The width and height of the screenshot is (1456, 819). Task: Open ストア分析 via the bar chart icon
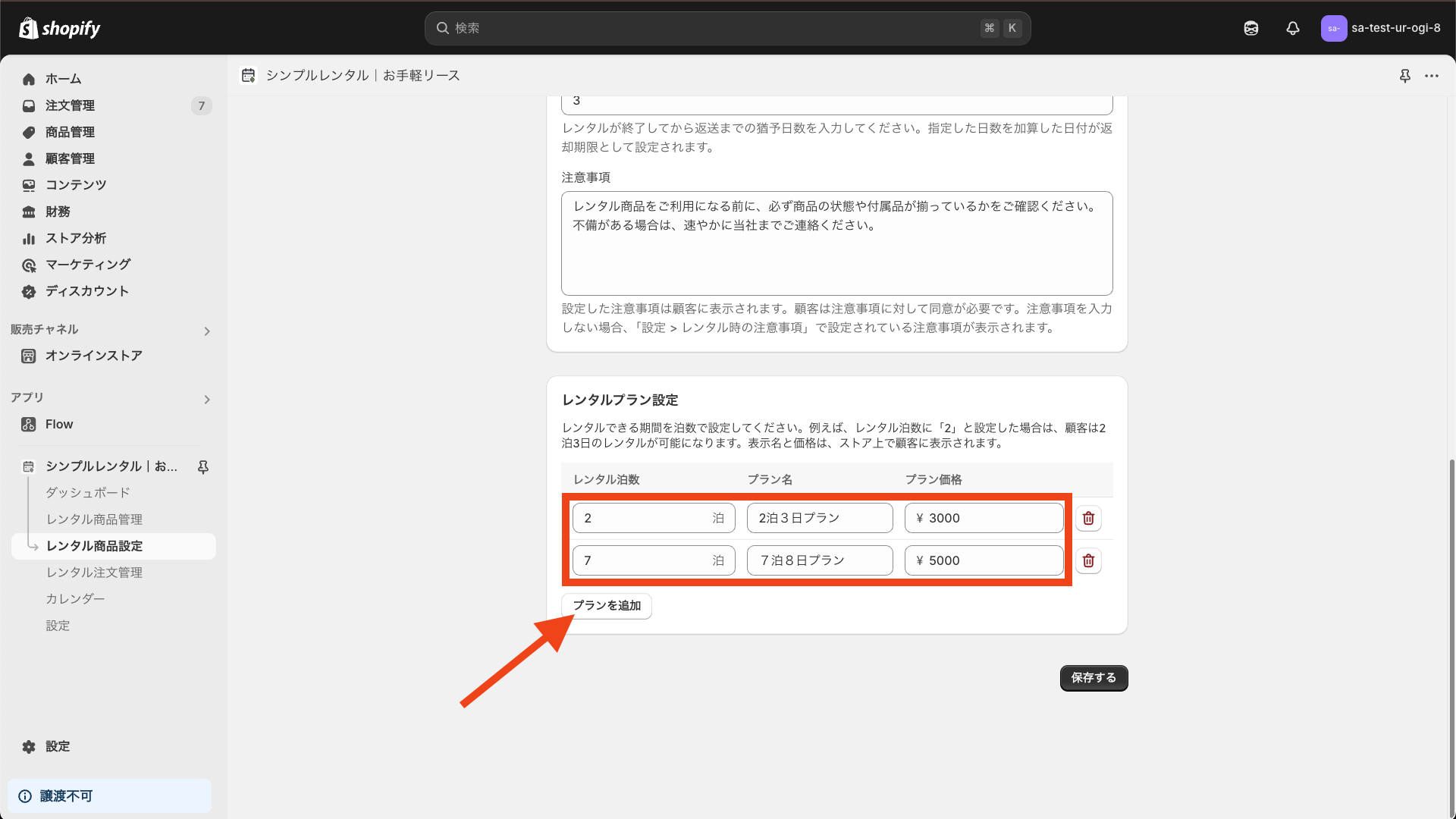tap(28, 238)
